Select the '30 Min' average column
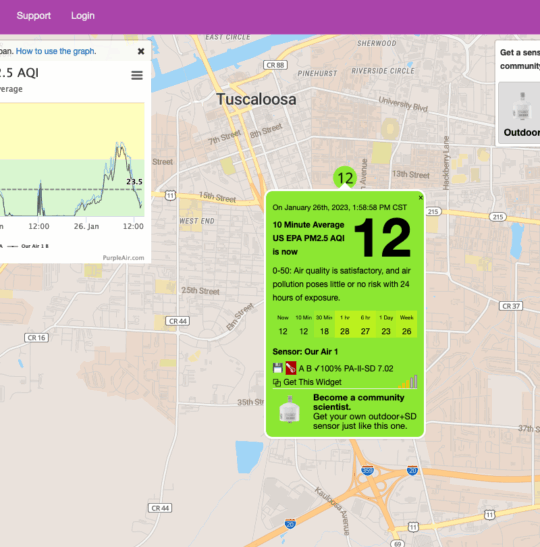 [324, 324]
